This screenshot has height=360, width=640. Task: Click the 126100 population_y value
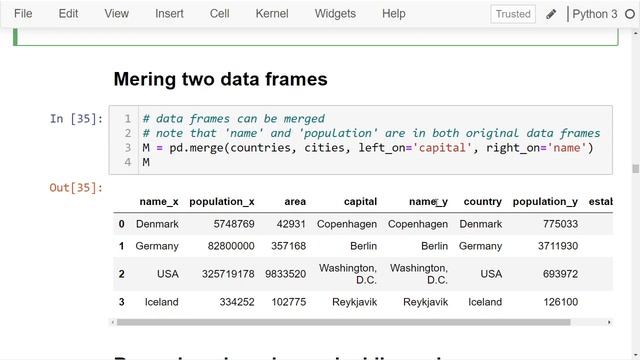pos(560,302)
